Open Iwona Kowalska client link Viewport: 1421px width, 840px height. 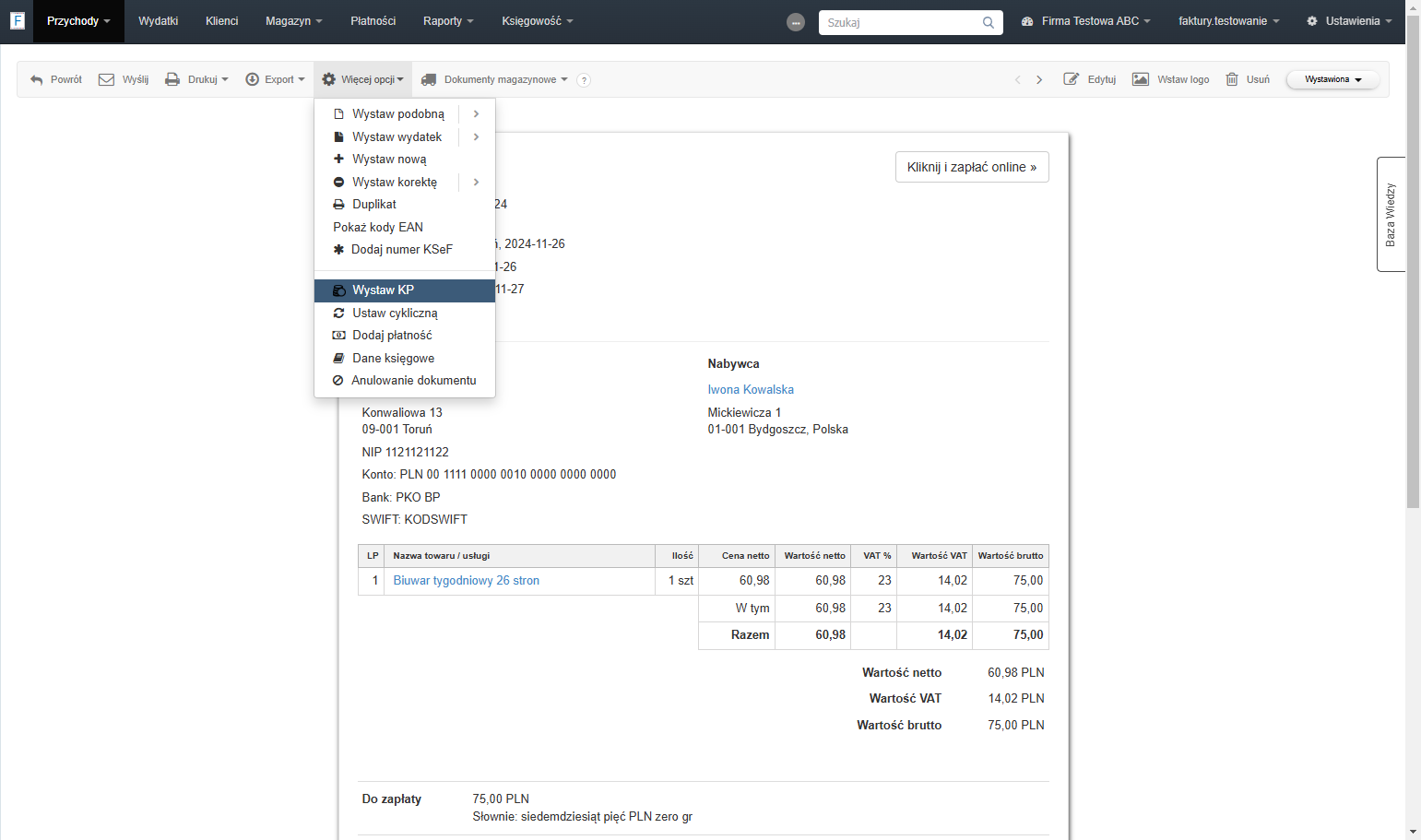click(751, 390)
